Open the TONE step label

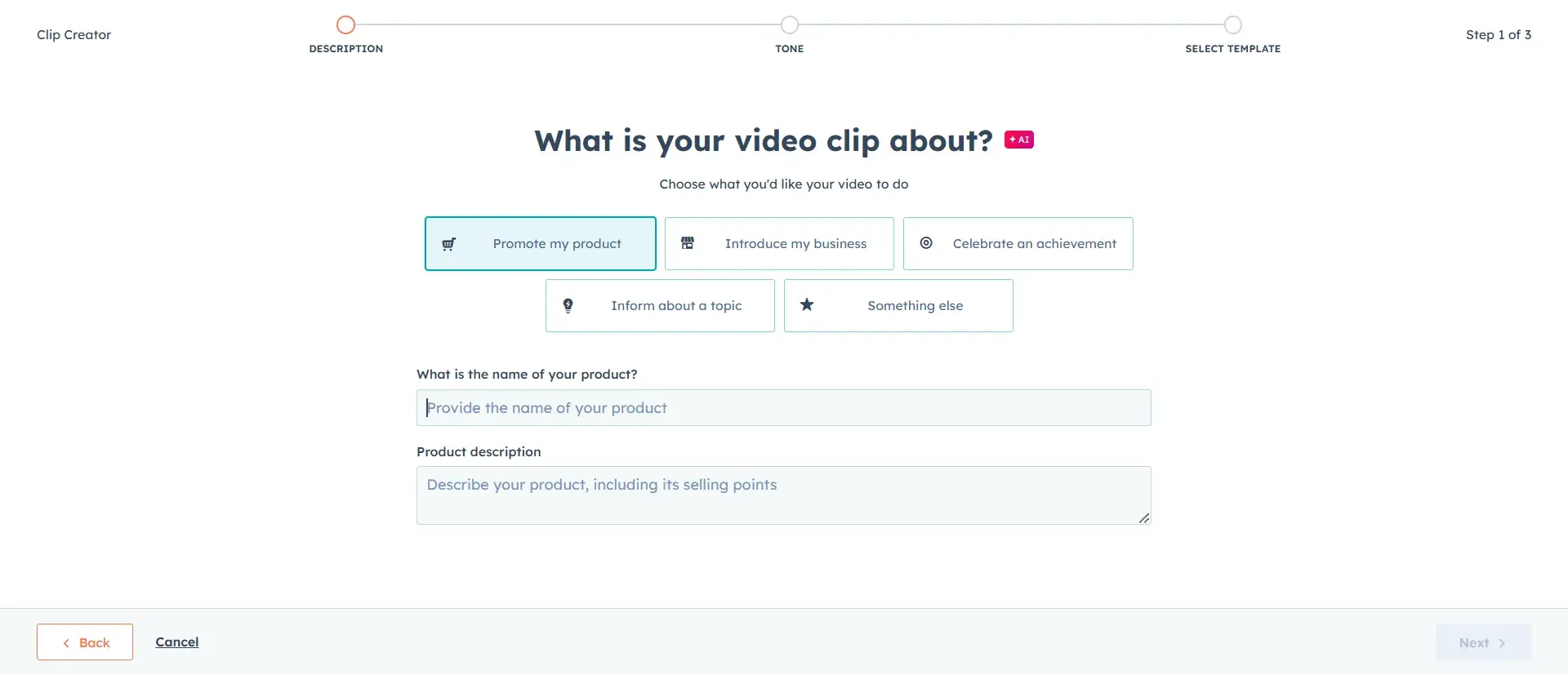point(790,49)
